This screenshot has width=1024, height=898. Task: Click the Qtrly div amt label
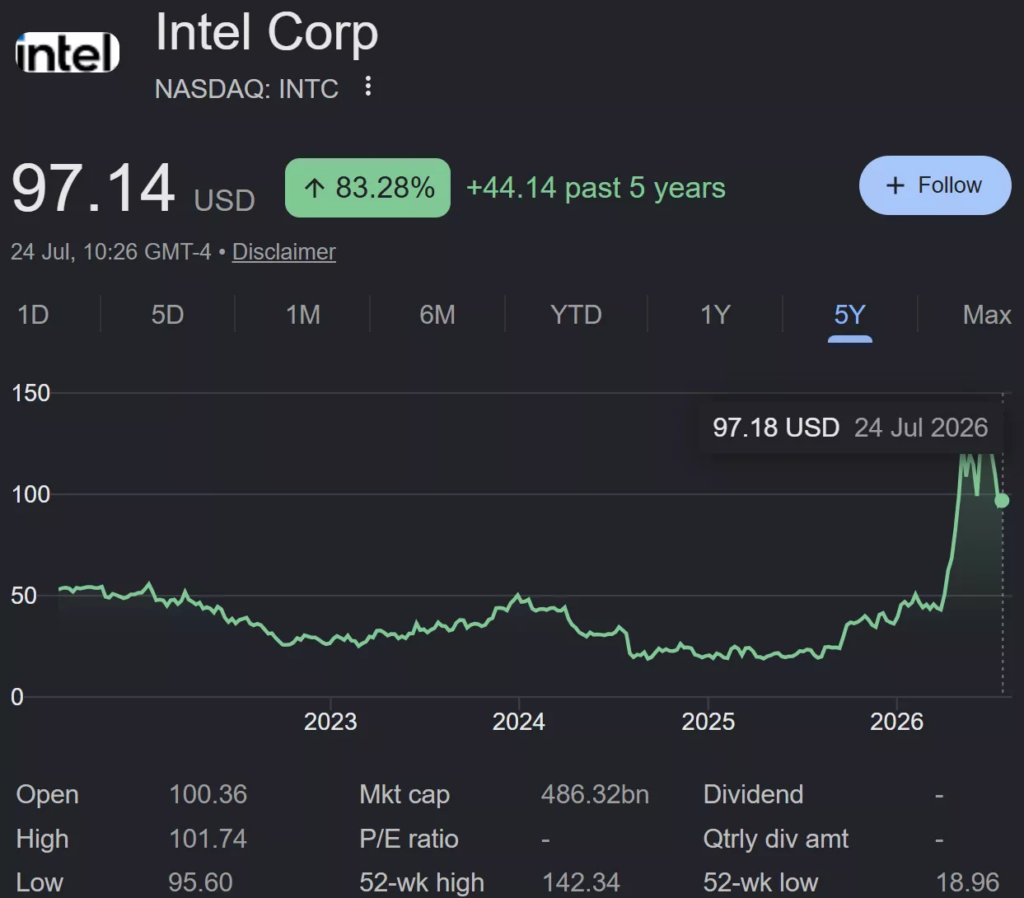pyautogui.click(x=776, y=839)
